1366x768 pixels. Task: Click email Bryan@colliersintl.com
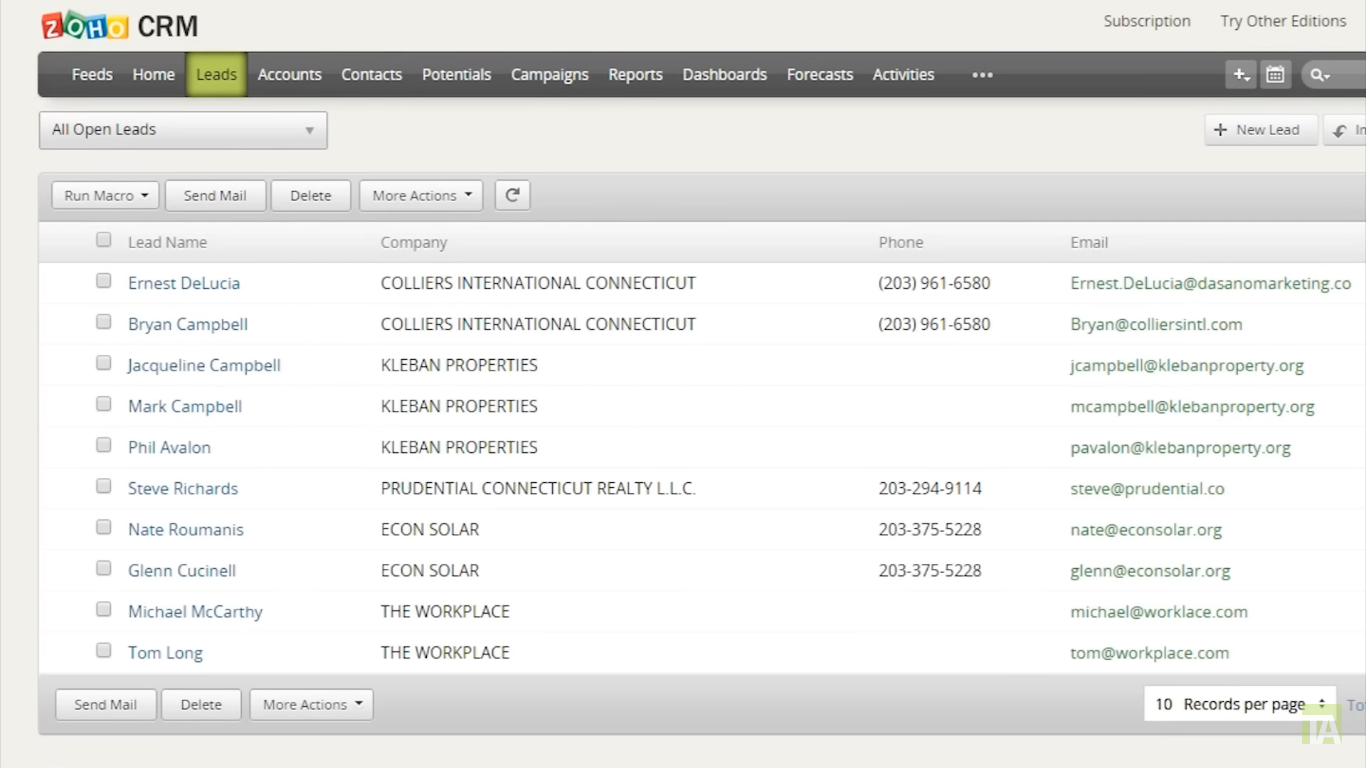point(1156,324)
